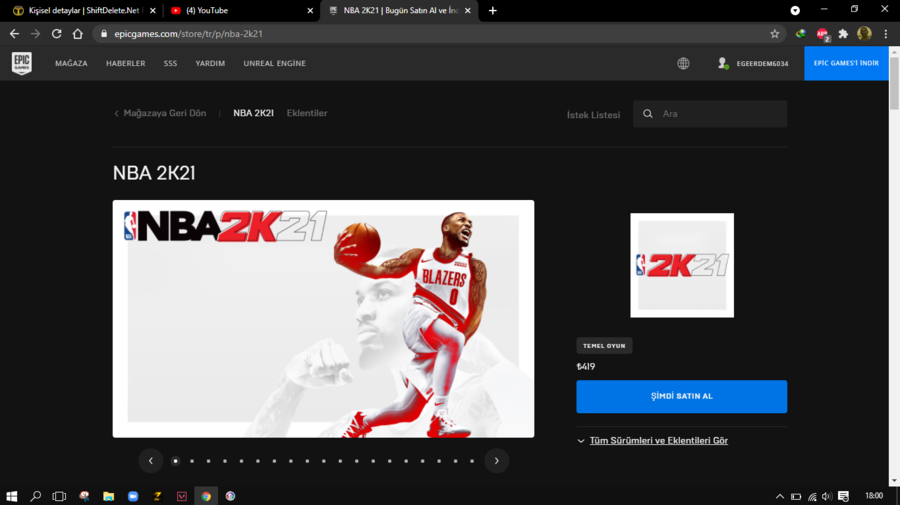The image size is (900, 505).
Task: Switch to the Eklentiler tab
Action: point(307,113)
